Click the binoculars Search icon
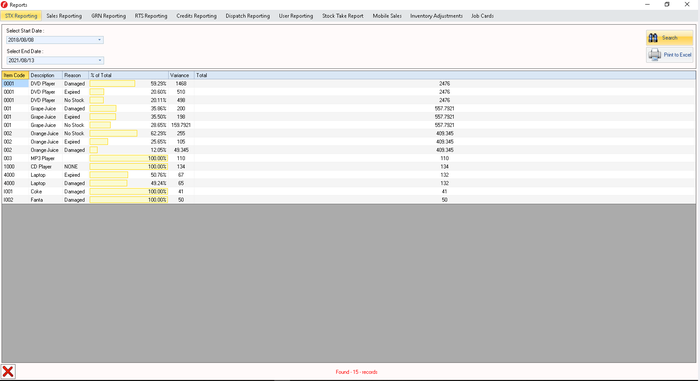Image resolution: width=700 pixels, height=381 pixels. pyautogui.click(x=653, y=38)
